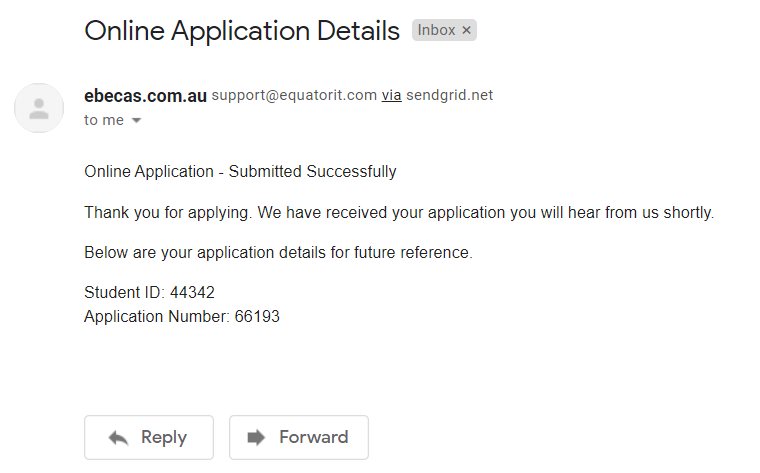Click the sender name ebecas.com.au
This screenshot has width=760, height=473.
145,95
